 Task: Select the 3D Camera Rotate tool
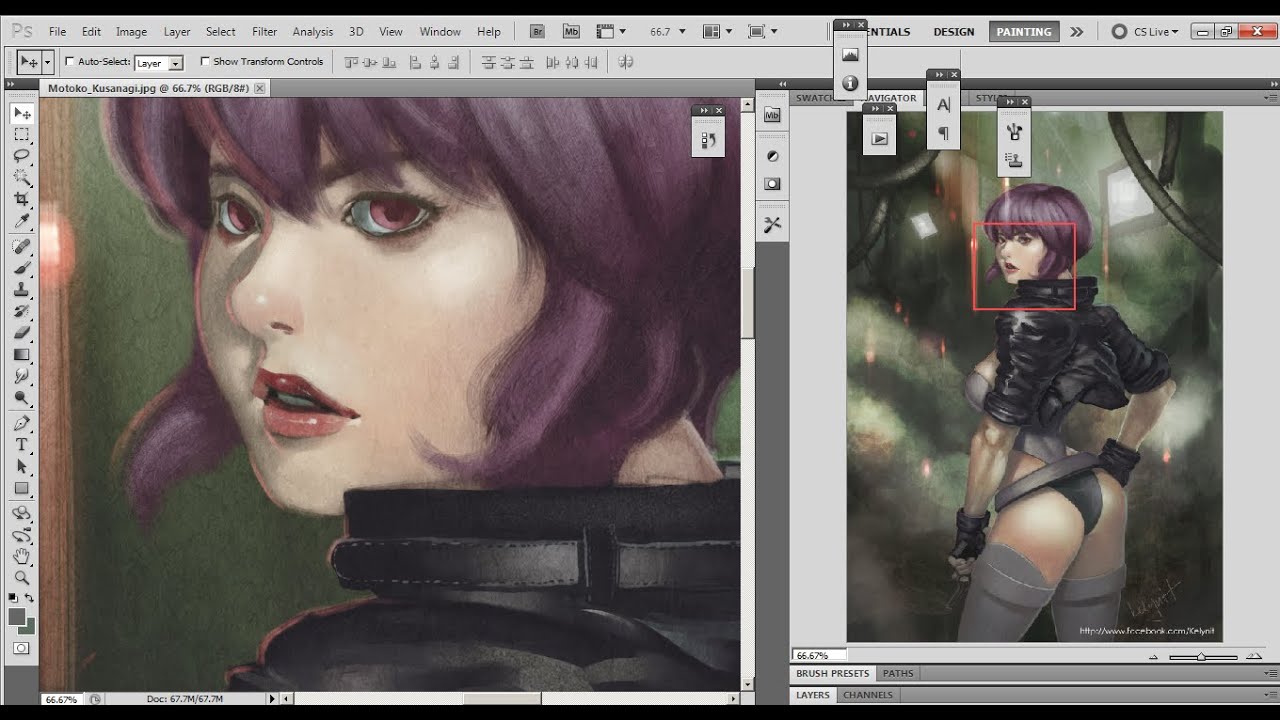pyautogui.click(x=21, y=535)
